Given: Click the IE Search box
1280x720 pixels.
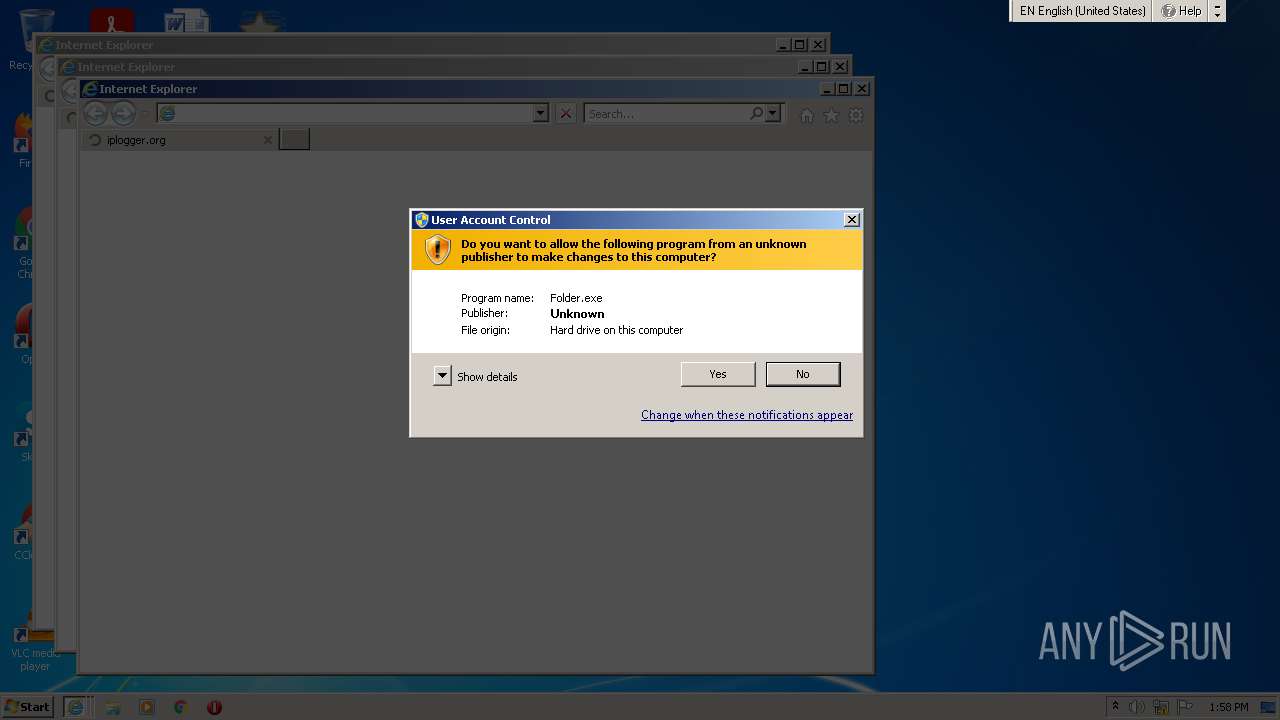Looking at the screenshot, I should point(666,114).
